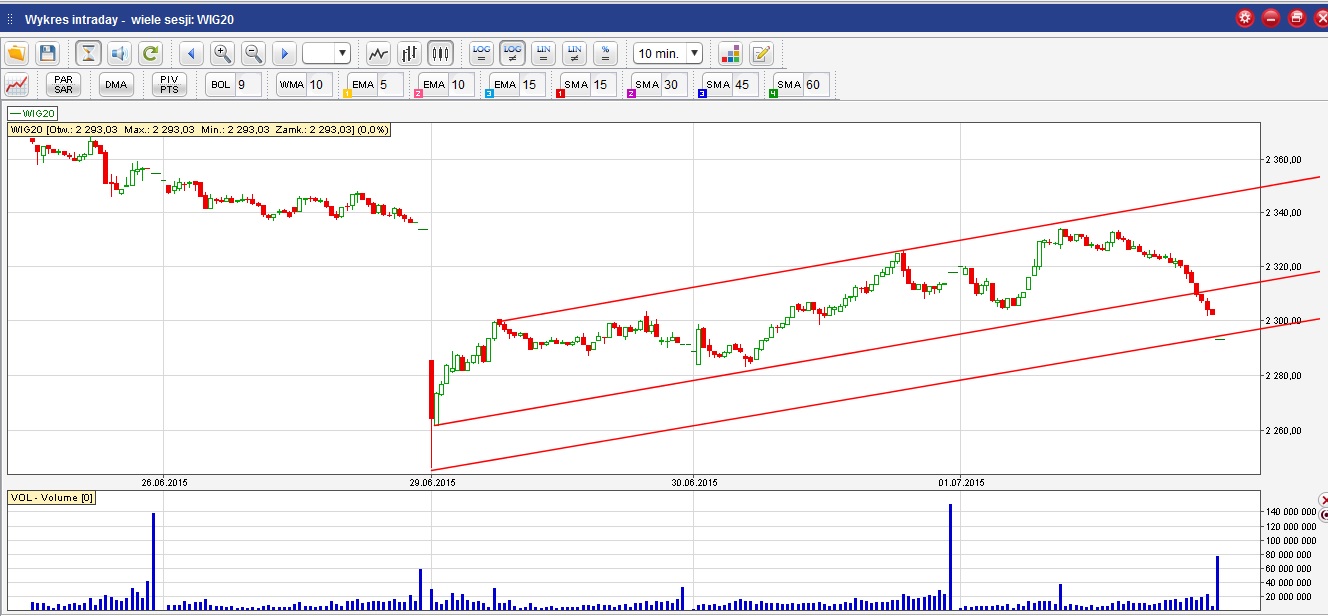1328x616 pixels.
Task: Toggle the hourglass button in the toolbar
Action: [89, 53]
